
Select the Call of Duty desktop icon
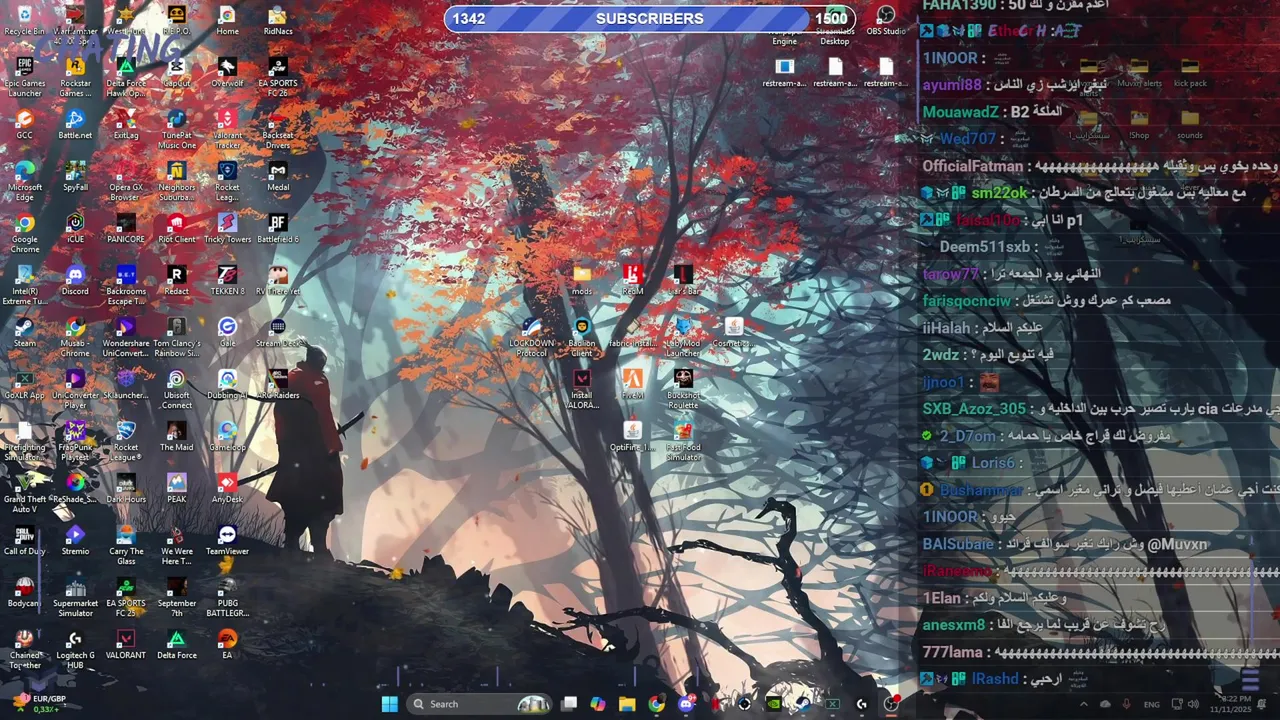pos(24,540)
